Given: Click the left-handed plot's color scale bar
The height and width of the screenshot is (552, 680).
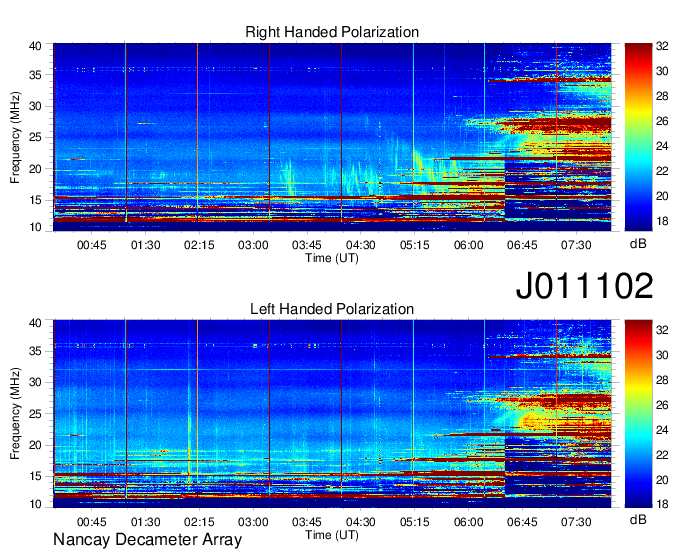Looking at the screenshot, I should [x=638, y=414].
